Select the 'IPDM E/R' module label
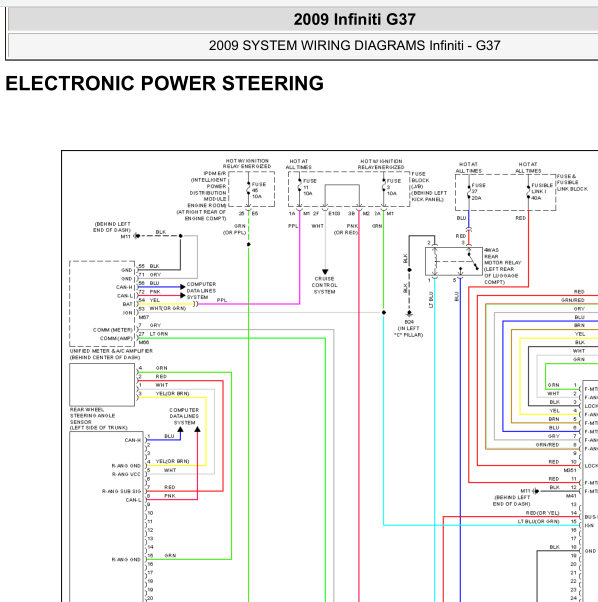598x602 pixels. pos(215,174)
